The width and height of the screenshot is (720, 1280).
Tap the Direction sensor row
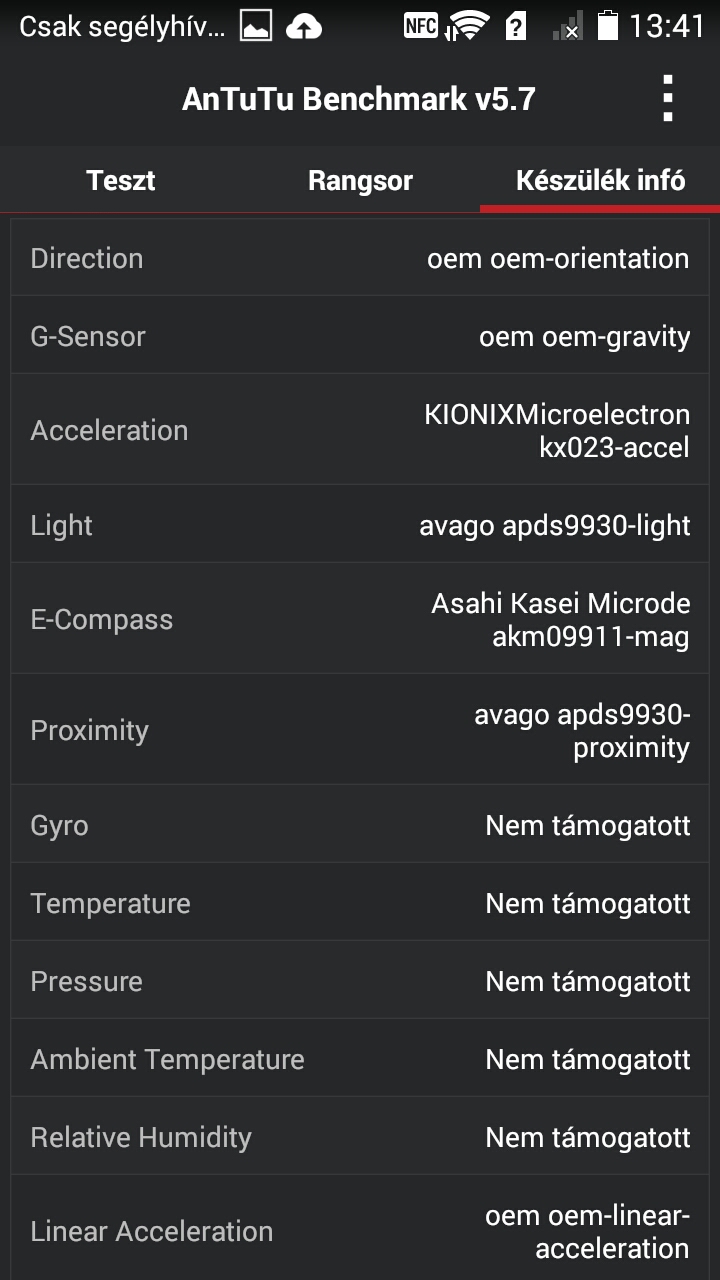click(360, 258)
